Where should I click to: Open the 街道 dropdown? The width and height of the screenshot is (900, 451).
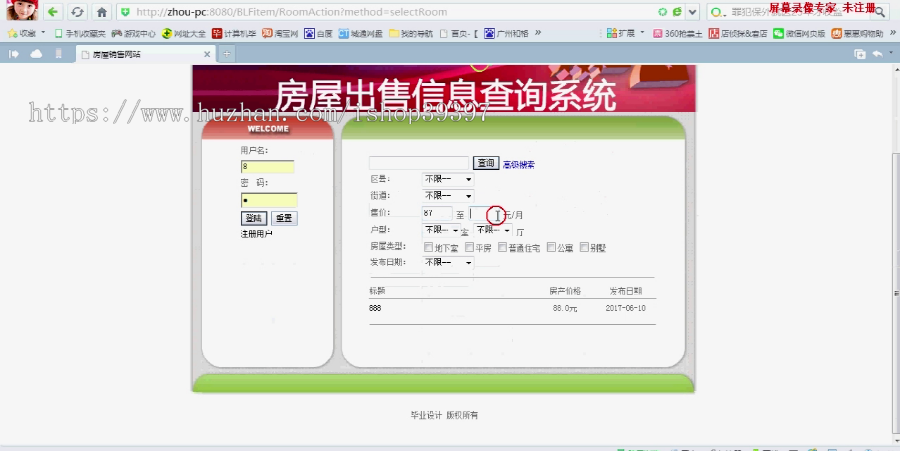pyautogui.click(x=448, y=196)
